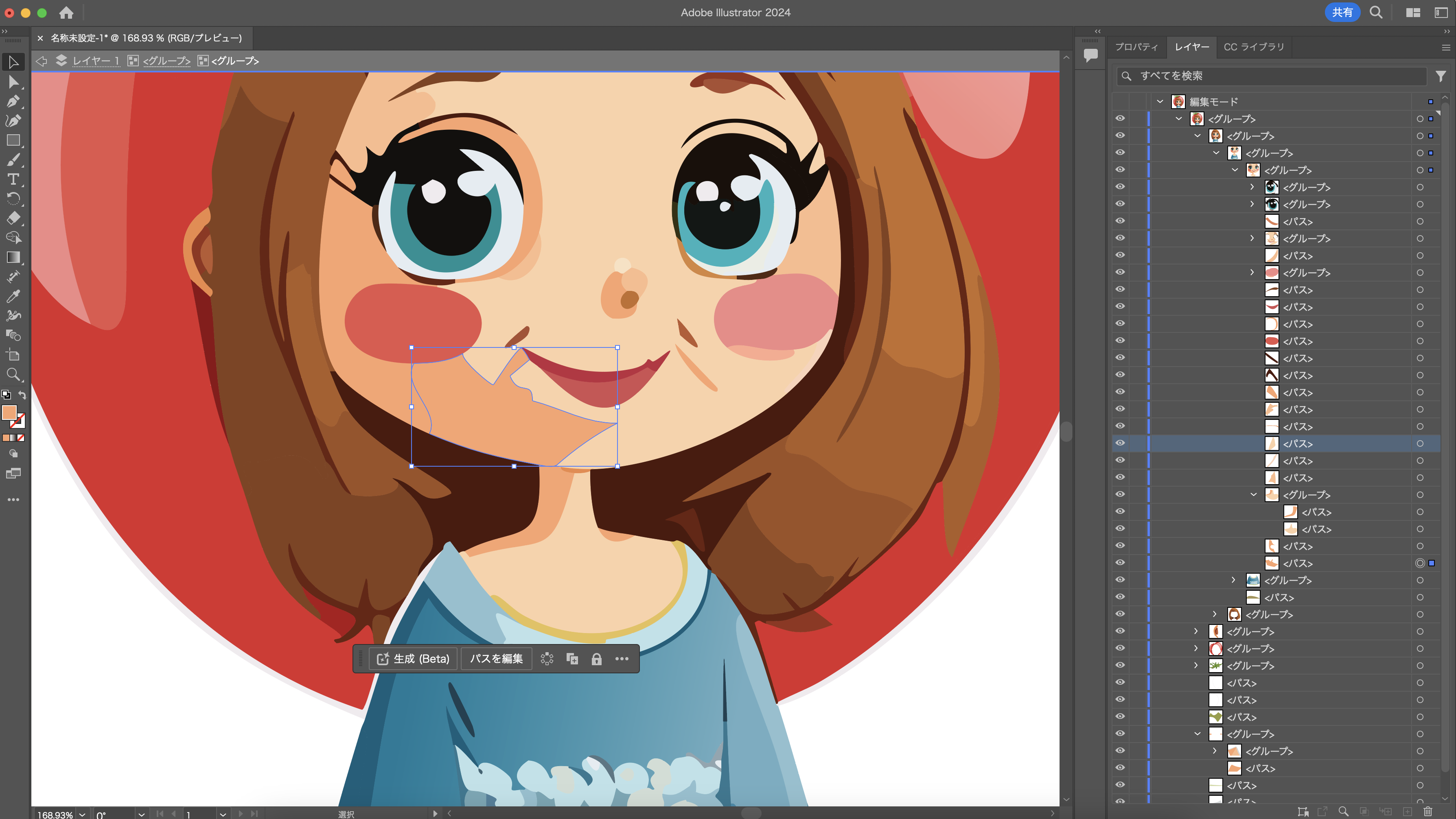The height and width of the screenshot is (819, 1456).
Task: Select the Puppet Warp tool
Action: [x=13, y=315]
